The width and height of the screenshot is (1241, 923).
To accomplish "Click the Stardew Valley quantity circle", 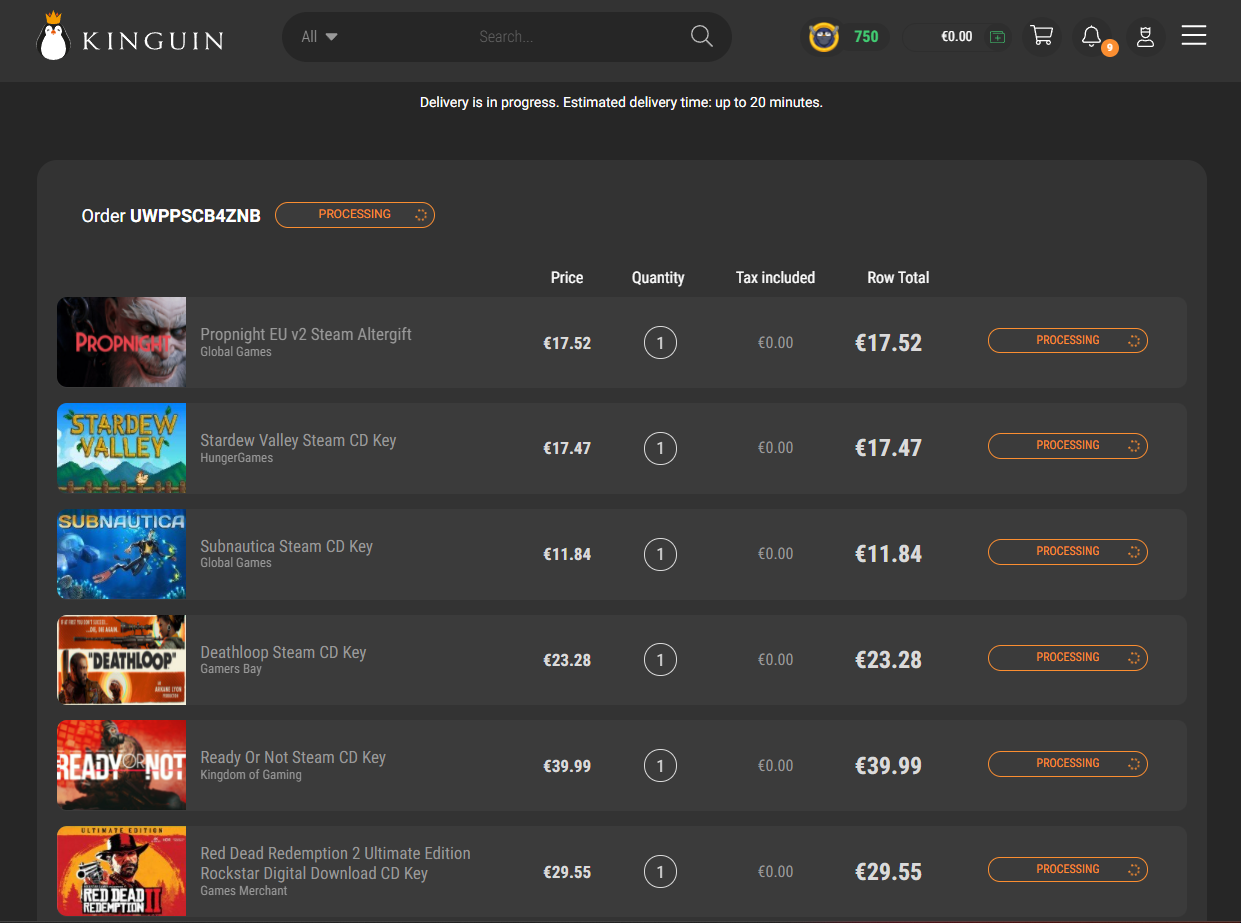I will click(x=660, y=448).
